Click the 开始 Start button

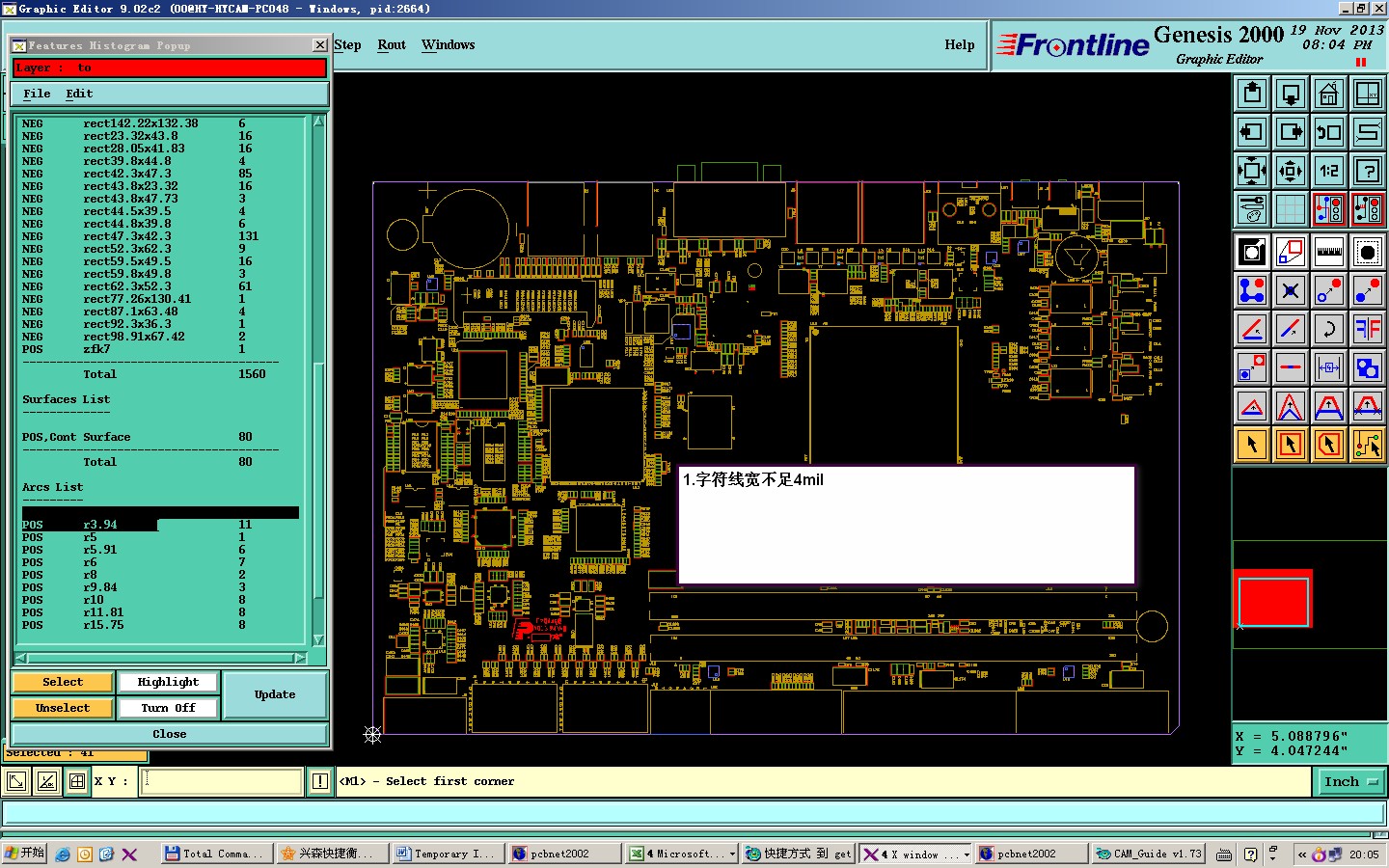coord(24,854)
